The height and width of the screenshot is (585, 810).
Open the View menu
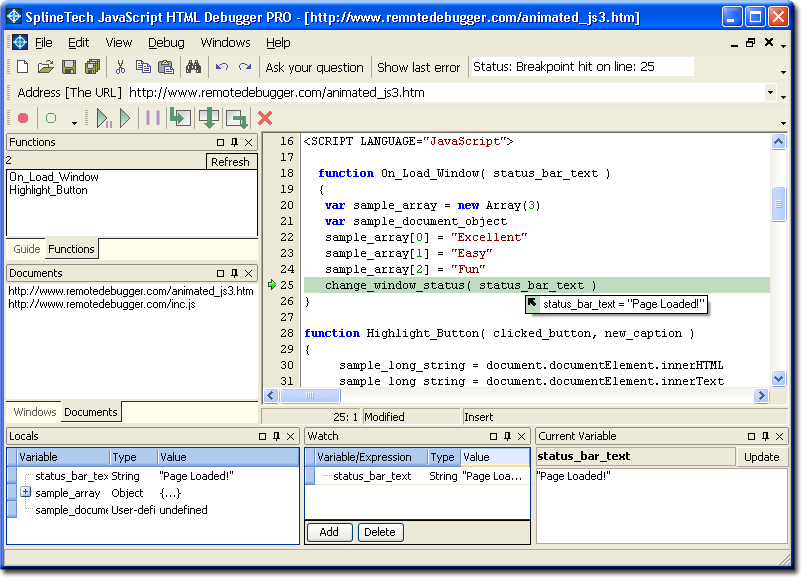(119, 42)
